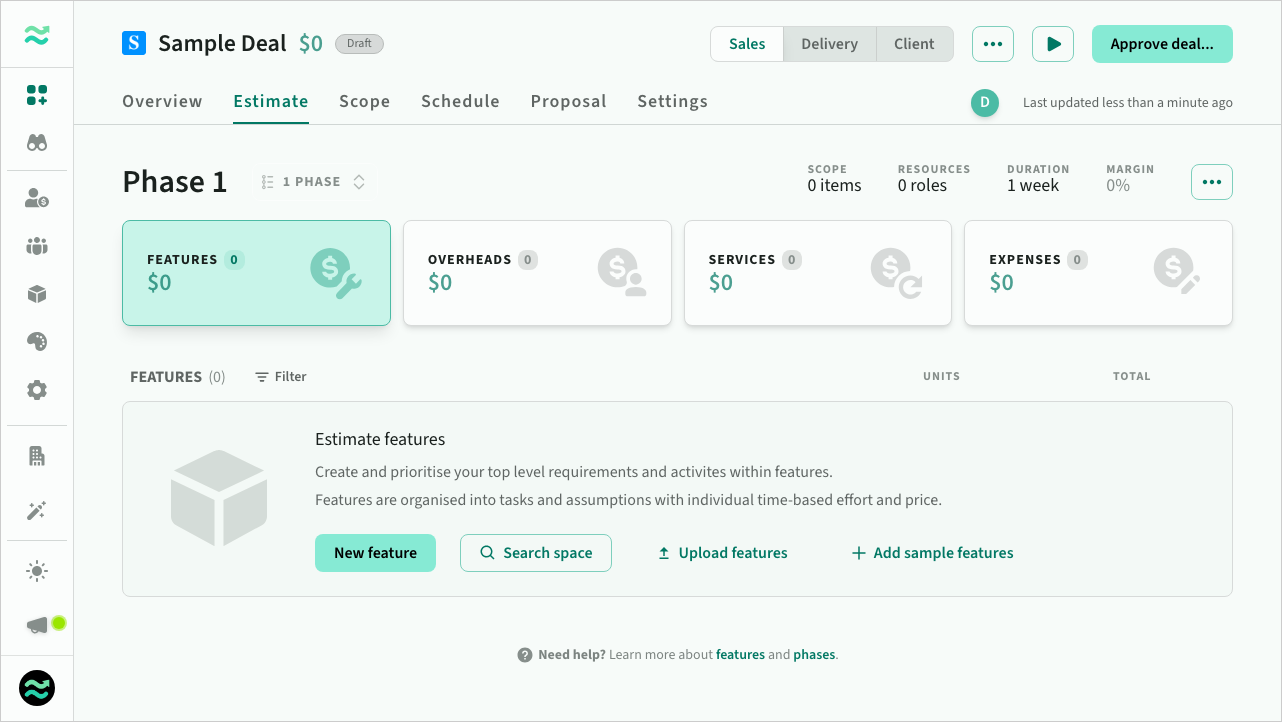This screenshot has height=722, width=1282.
Task: Open the color palette icon in sidebar
Action: pos(37,342)
